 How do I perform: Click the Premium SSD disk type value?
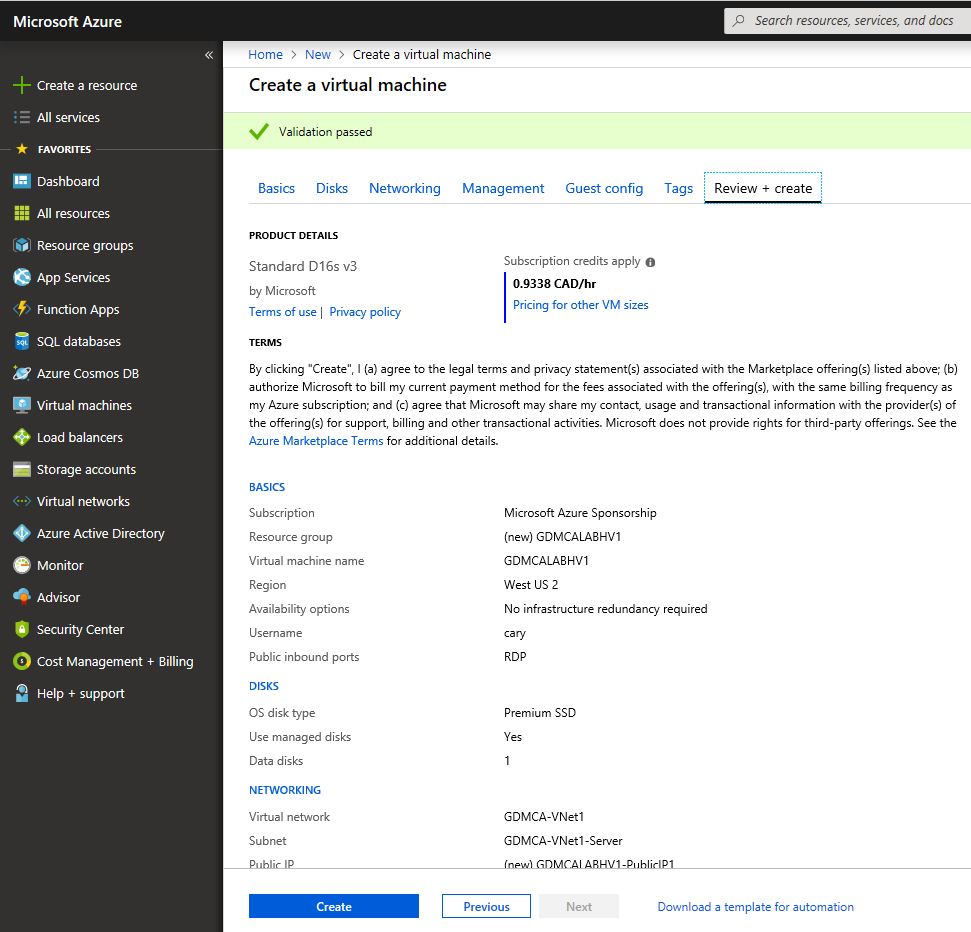(x=540, y=713)
